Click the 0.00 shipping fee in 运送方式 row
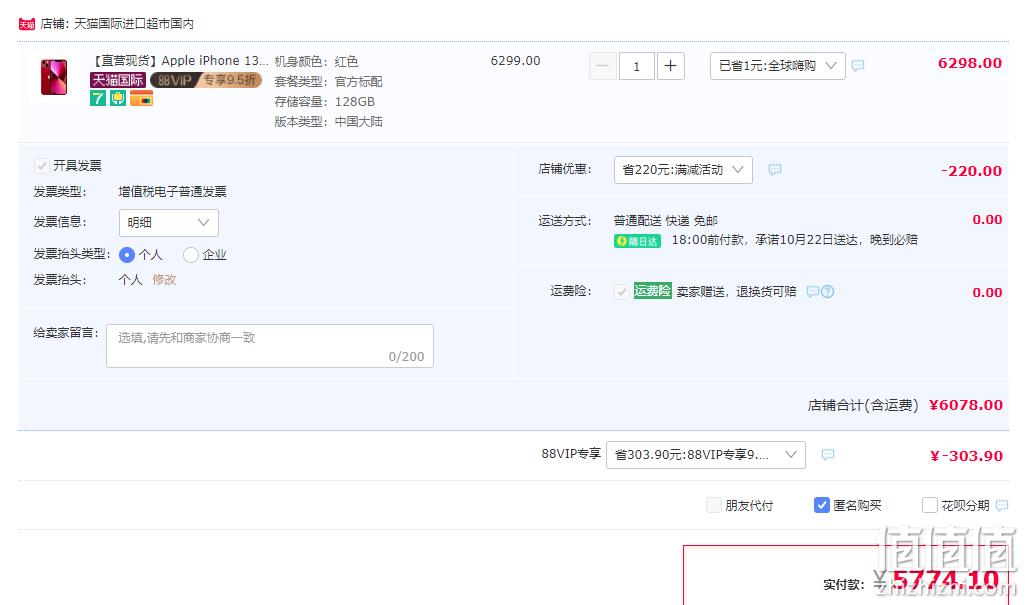 click(987, 220)
